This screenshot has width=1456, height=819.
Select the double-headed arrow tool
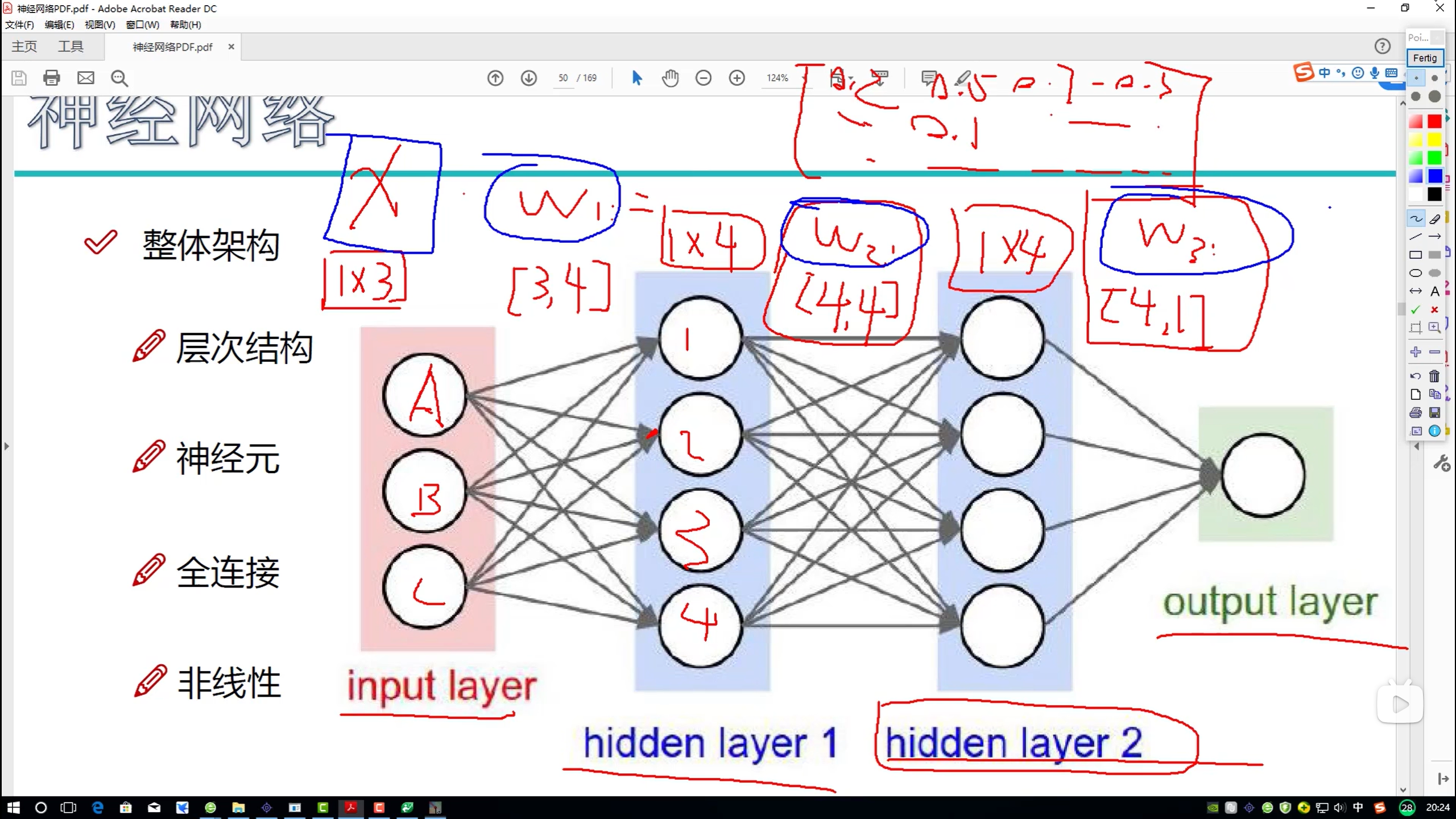click(1416, 291)
